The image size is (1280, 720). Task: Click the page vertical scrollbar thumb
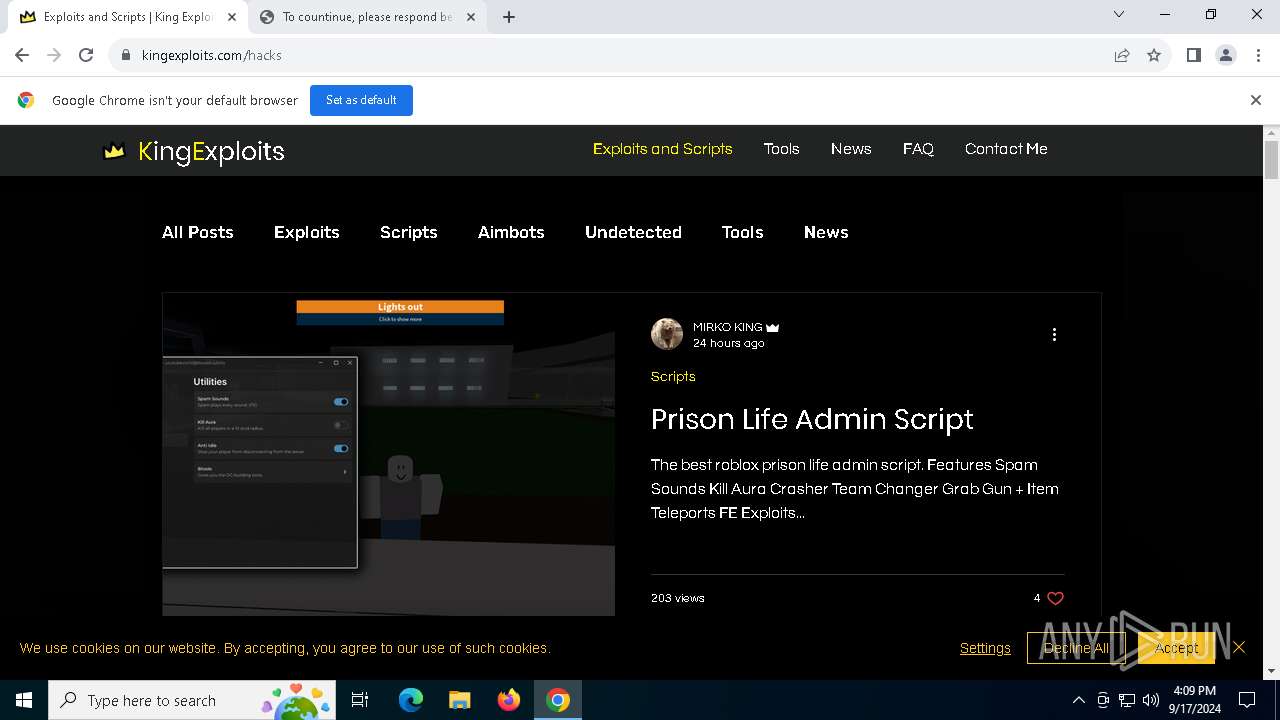(x=1271, y=159)
